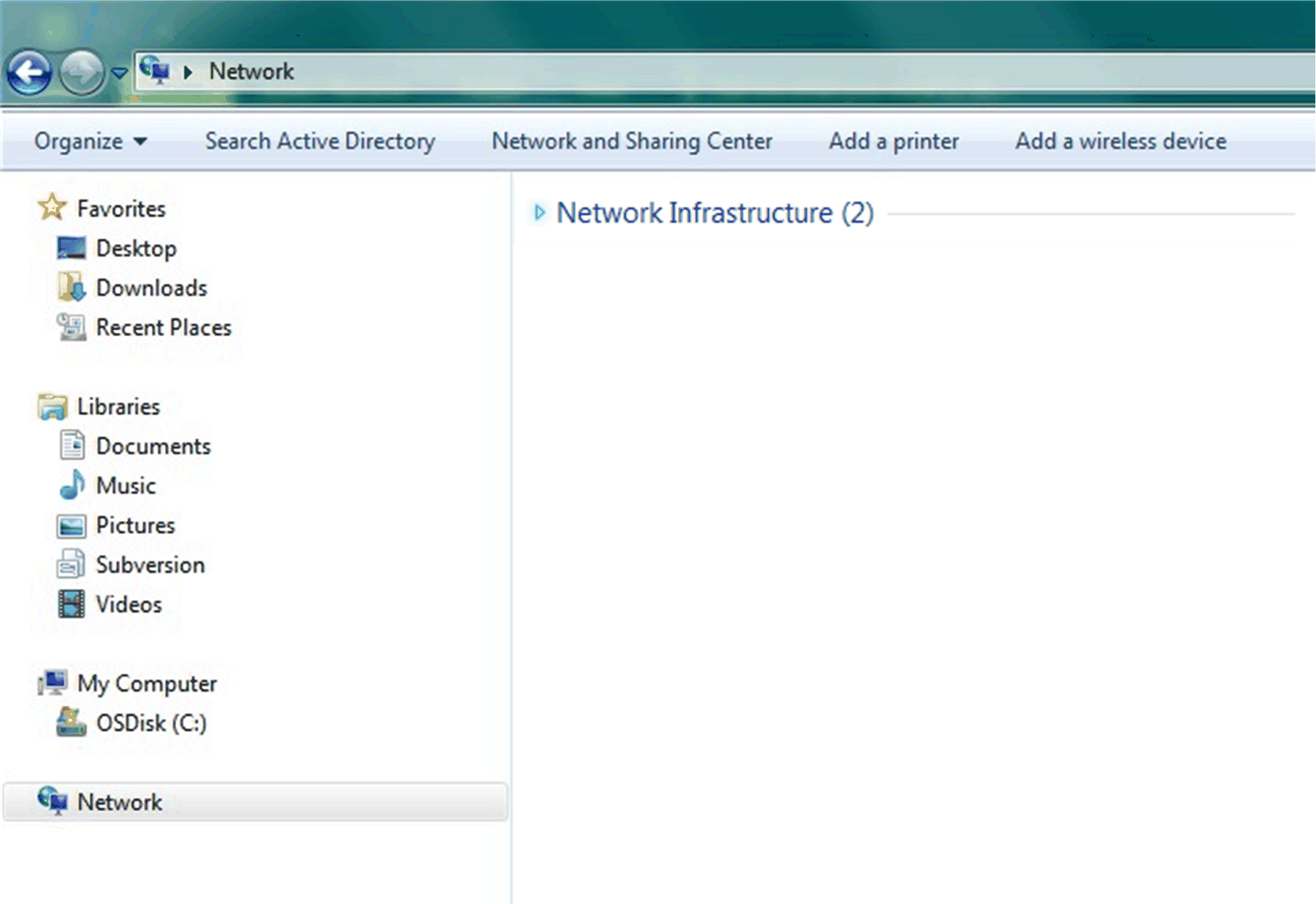Click the Videos filmstrip icon
The image size is (1316, 904).
coord(71,604)
